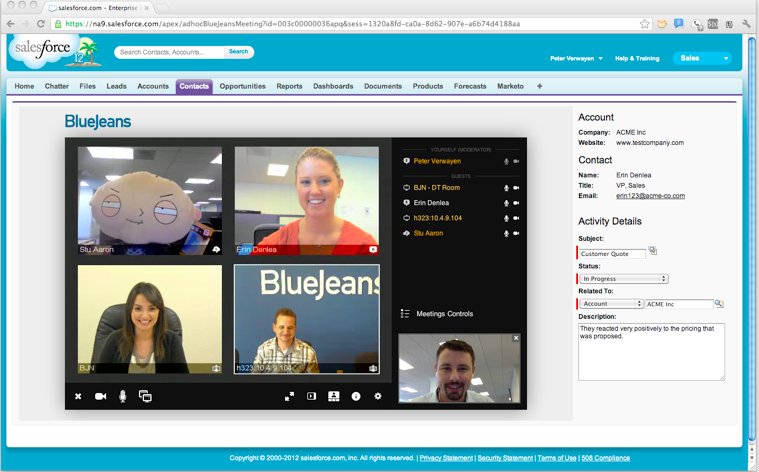Open meeting settings gear
Viewport: 759px width, 472px height.
click(378, 396)
